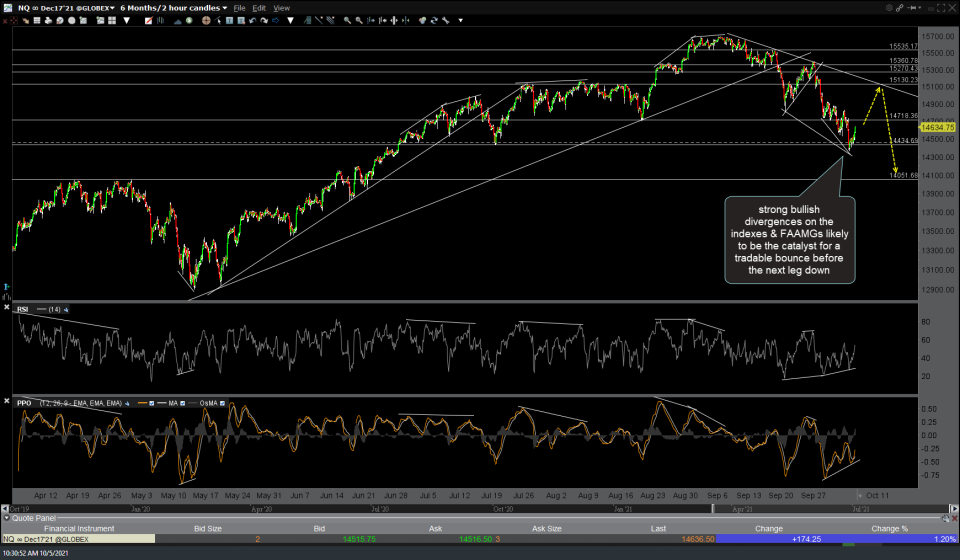Open the wrench chart settings icon

coord(446,20)
